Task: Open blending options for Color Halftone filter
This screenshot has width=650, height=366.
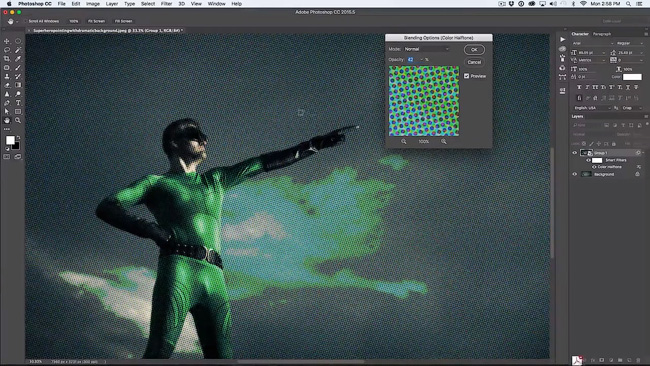Action: coord(638,167)
